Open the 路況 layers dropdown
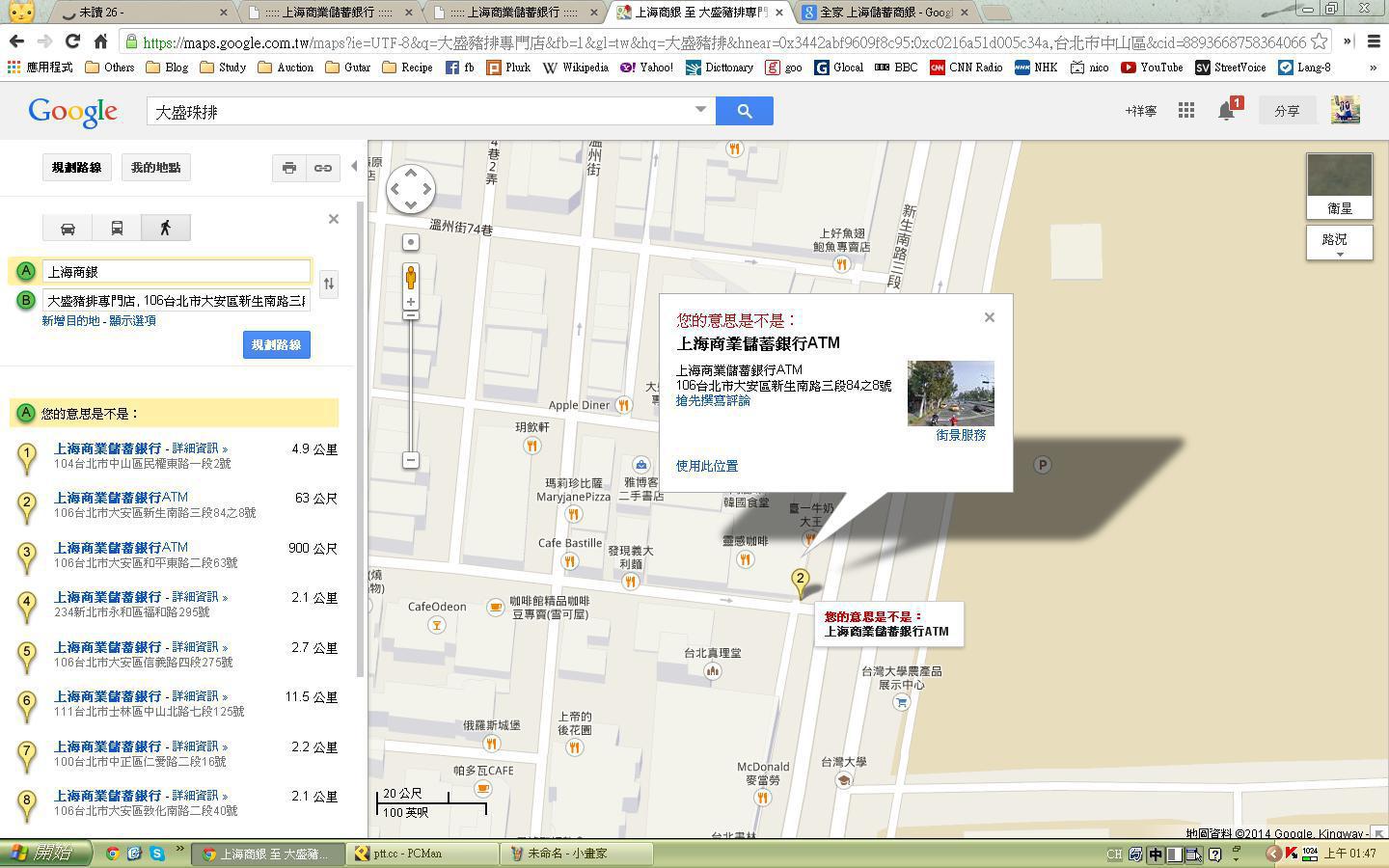This screenshot has height=868, width=1389. [x=1339, y=243]
